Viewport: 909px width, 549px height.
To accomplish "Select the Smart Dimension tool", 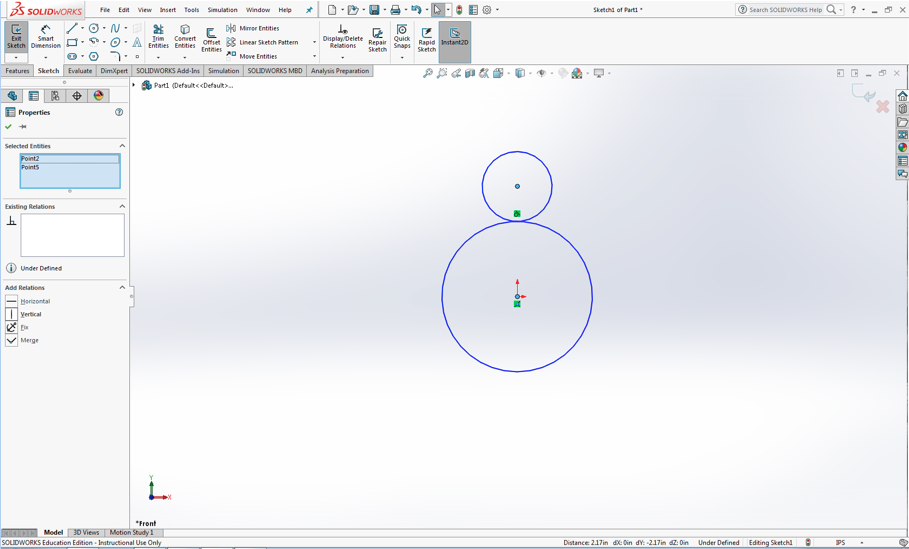I will click(x=46, y=38).
